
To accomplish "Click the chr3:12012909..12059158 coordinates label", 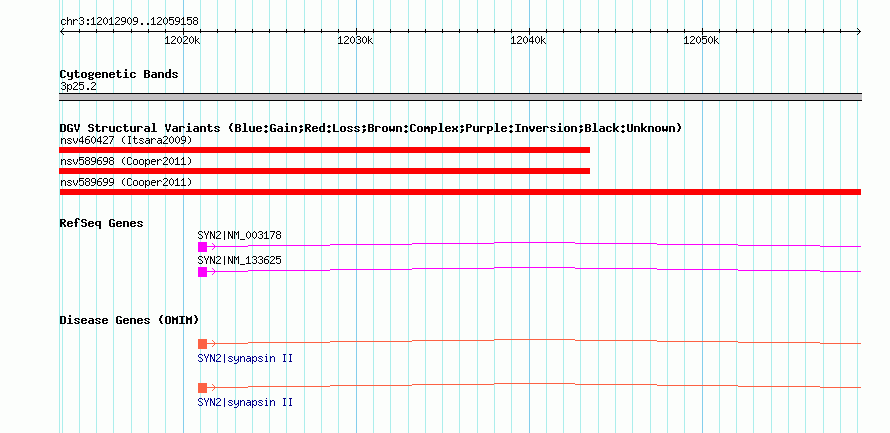I will (129, 22).
